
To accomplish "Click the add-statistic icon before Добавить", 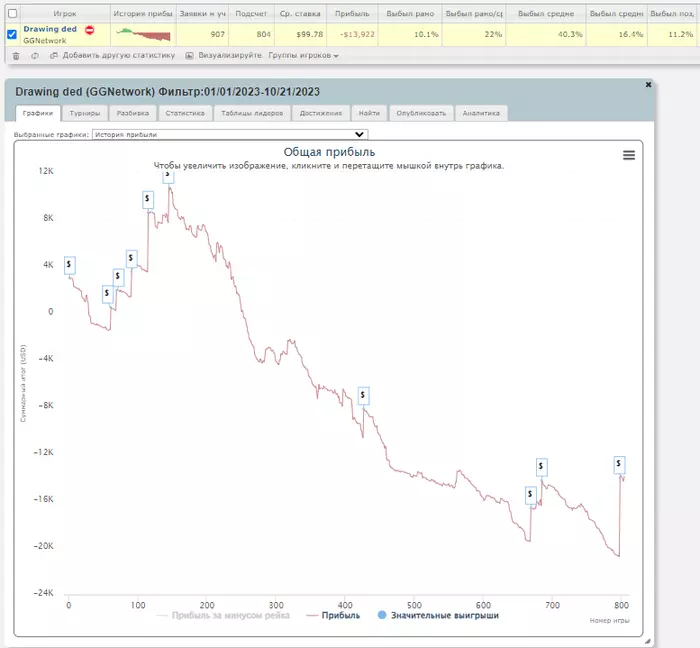I will tap(54, 56).
